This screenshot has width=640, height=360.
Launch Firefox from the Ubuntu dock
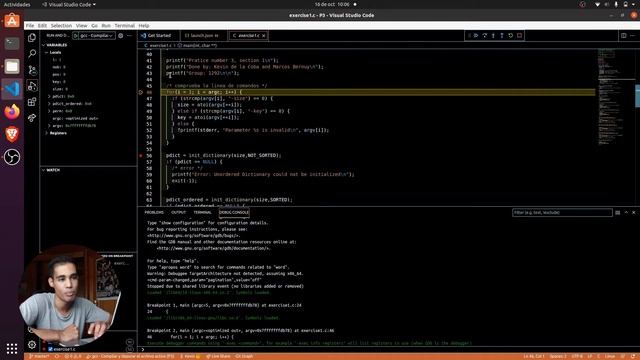point(12,111)
